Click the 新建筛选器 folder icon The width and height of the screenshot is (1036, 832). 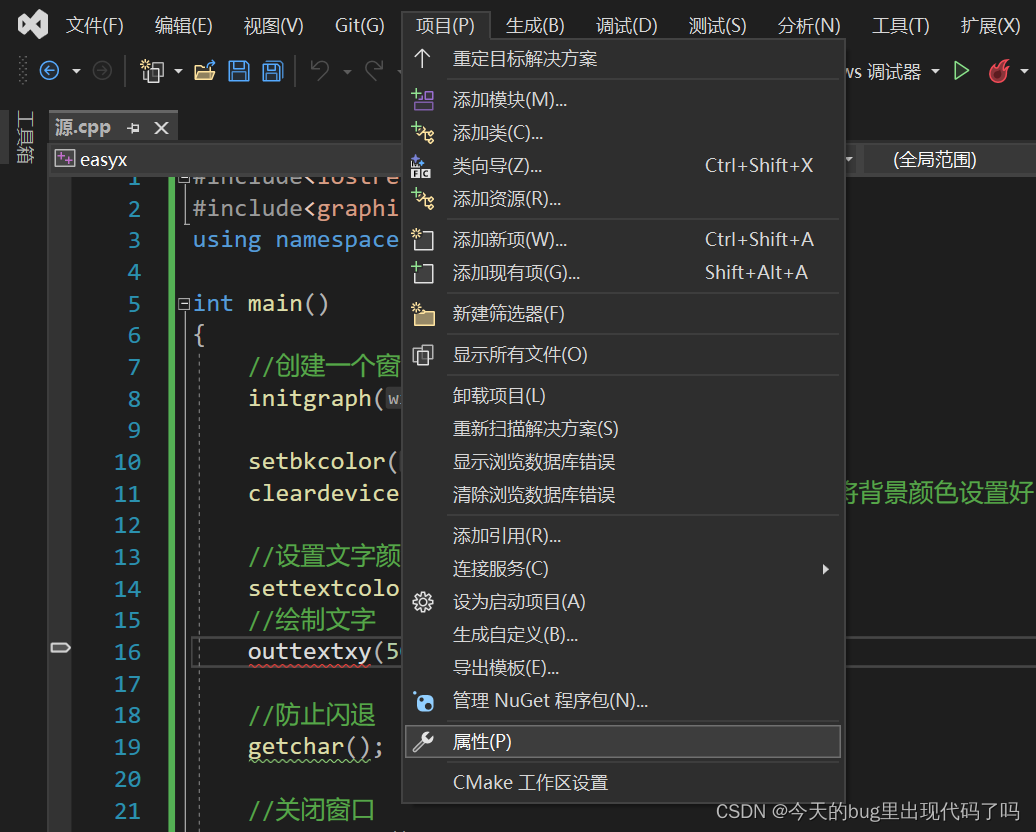pyautogui.click(x=423, y=314)
